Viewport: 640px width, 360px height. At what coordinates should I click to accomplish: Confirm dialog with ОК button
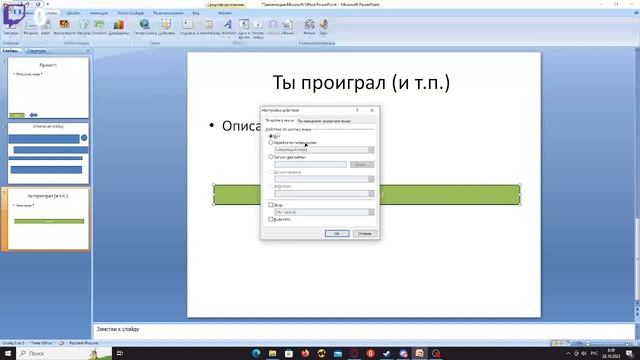pos(337,233)
